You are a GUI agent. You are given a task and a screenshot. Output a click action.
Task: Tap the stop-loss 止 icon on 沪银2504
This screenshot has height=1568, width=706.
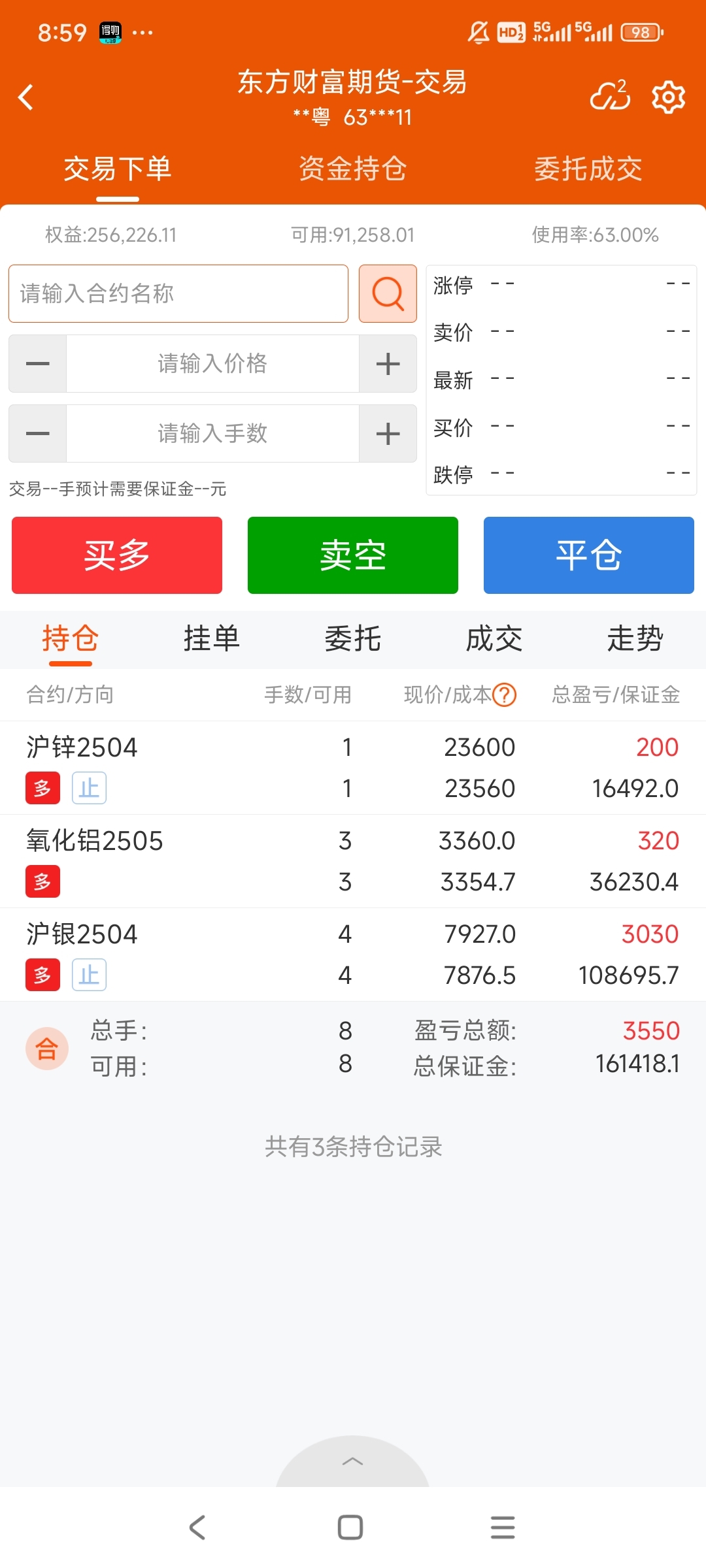click(x=89, y=975)
